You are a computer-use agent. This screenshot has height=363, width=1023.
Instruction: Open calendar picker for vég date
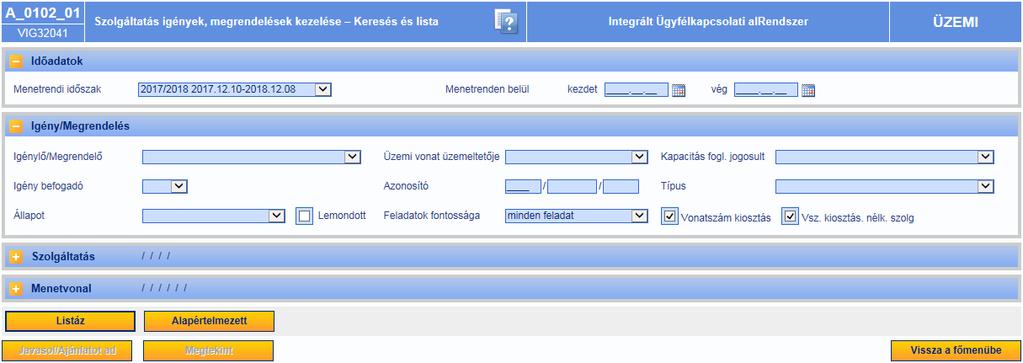coord(808,90)
